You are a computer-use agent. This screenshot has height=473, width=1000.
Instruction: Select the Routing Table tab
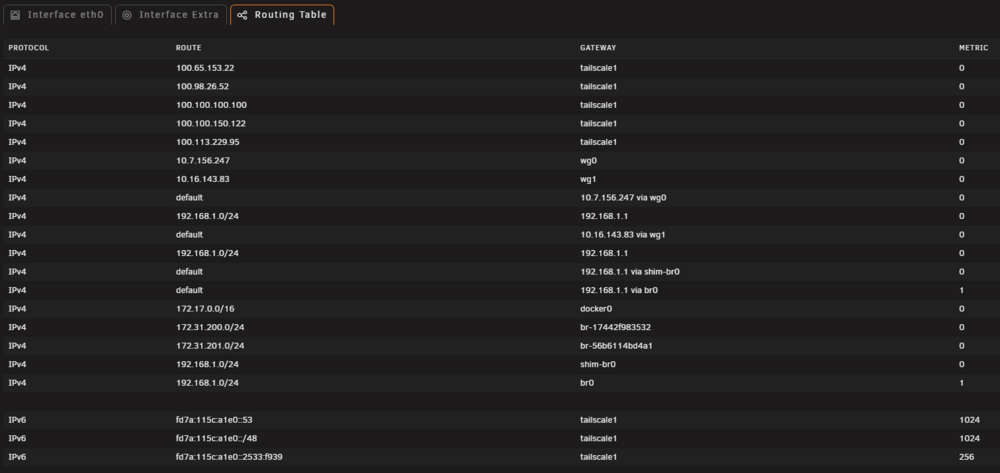click(x=282, y=15)
